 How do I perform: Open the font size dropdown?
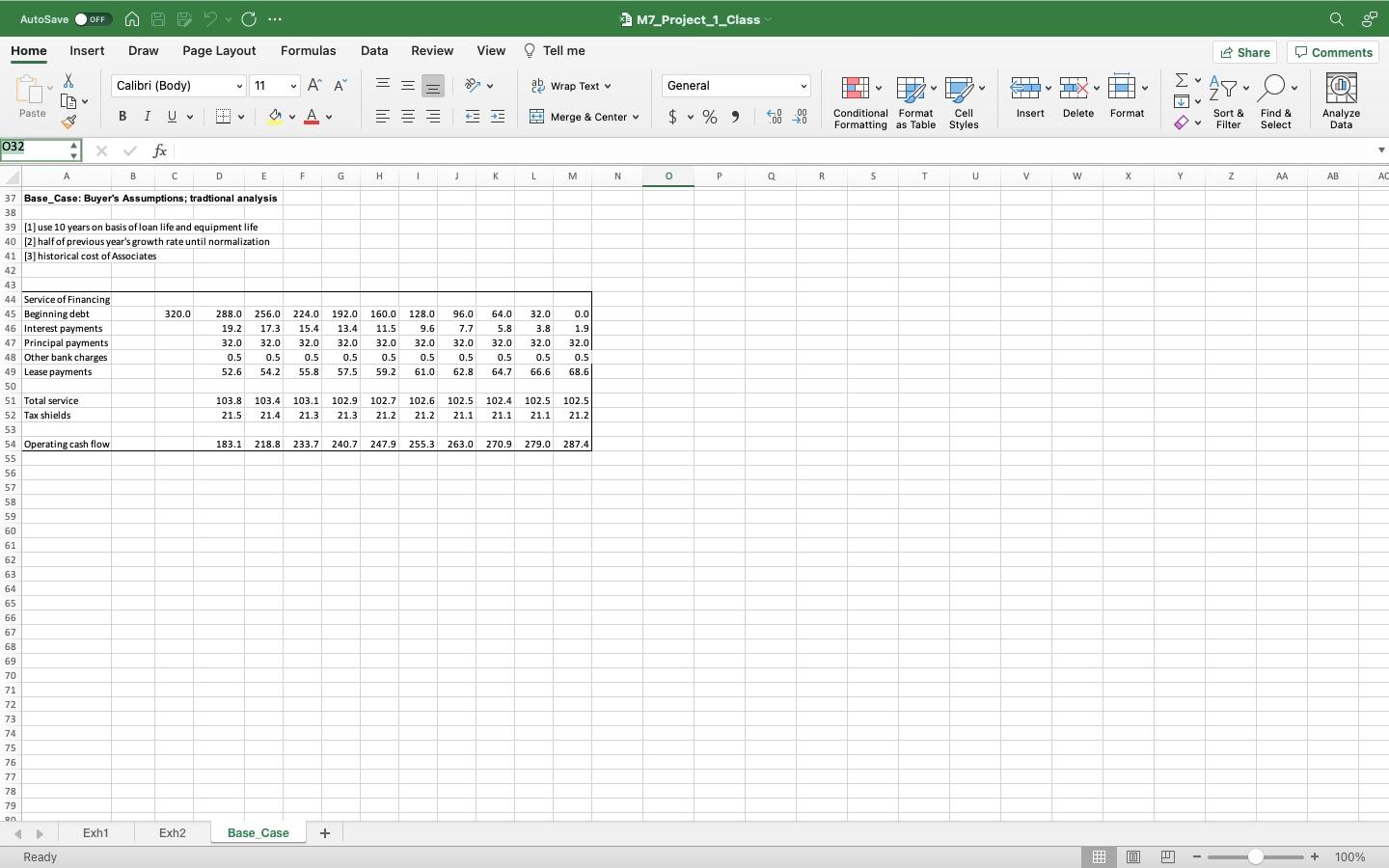coord(291,86)
